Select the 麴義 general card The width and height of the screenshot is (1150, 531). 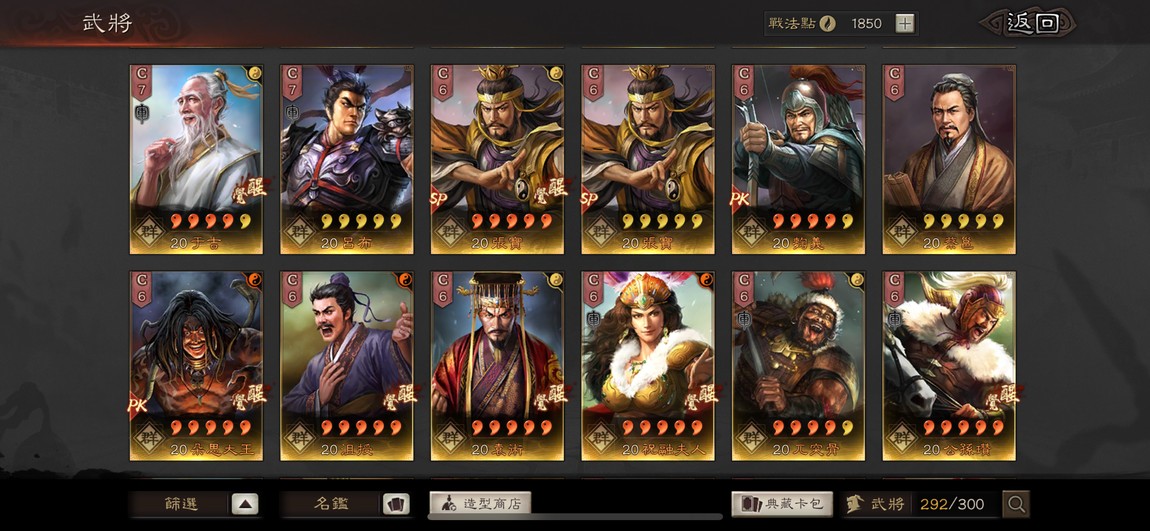coord(798,159)
